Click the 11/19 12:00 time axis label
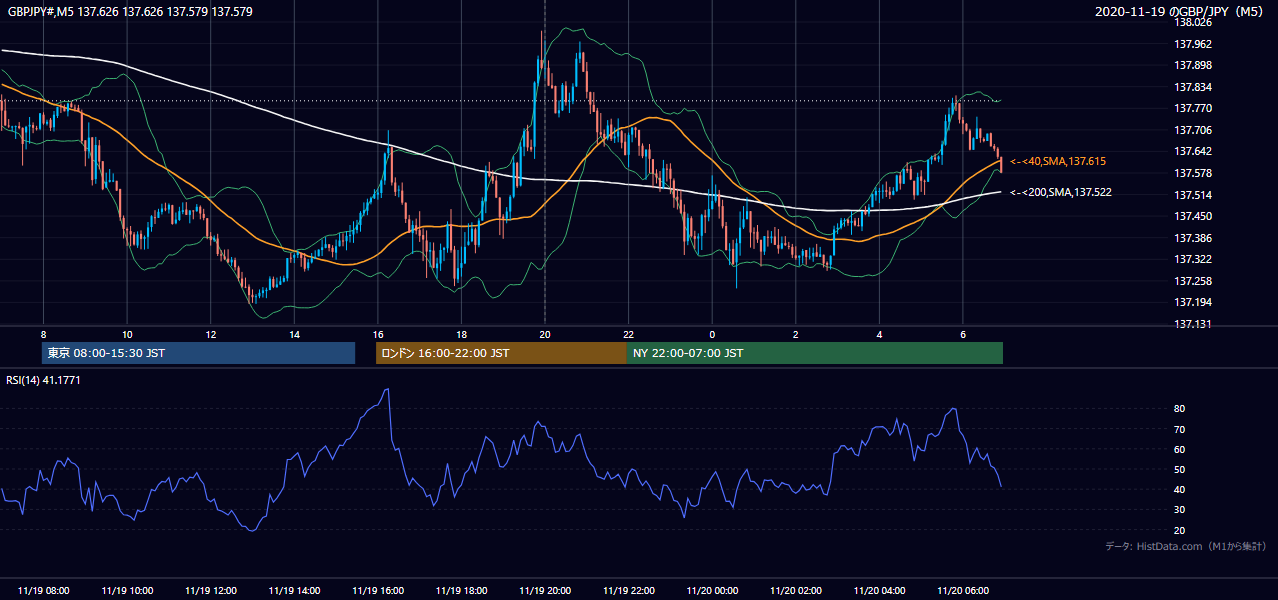Screen dimensions: 1278x600 [211, 591]
